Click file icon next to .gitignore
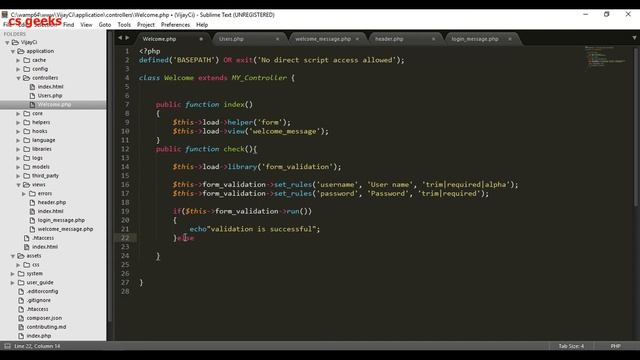640x360 pixels. pos(21,300)
